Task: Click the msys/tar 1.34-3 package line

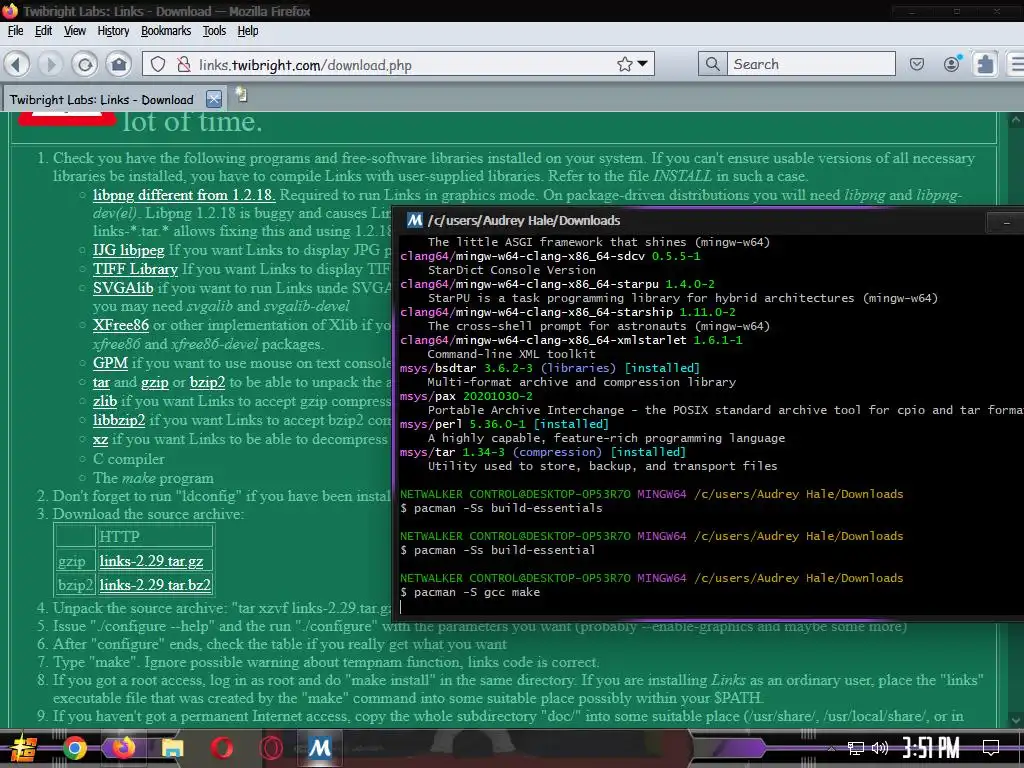Action: pos(543,452)
